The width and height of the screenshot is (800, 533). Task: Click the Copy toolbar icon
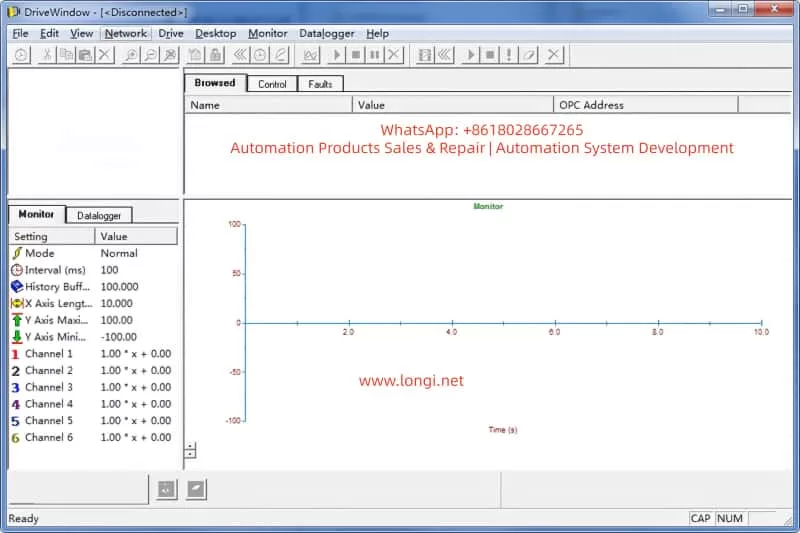tap(66, 55)
